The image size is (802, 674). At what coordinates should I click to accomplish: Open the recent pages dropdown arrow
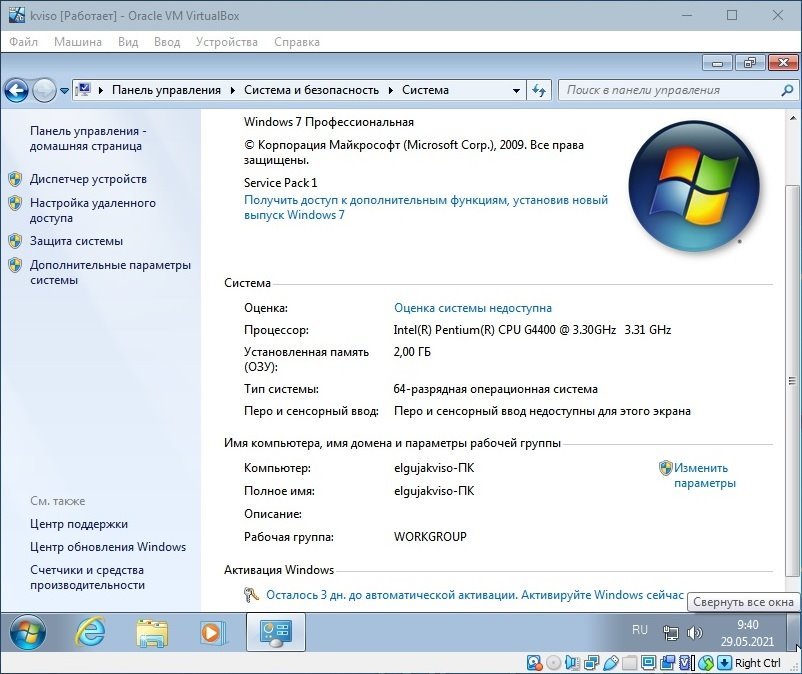click(x=64, y=90)
